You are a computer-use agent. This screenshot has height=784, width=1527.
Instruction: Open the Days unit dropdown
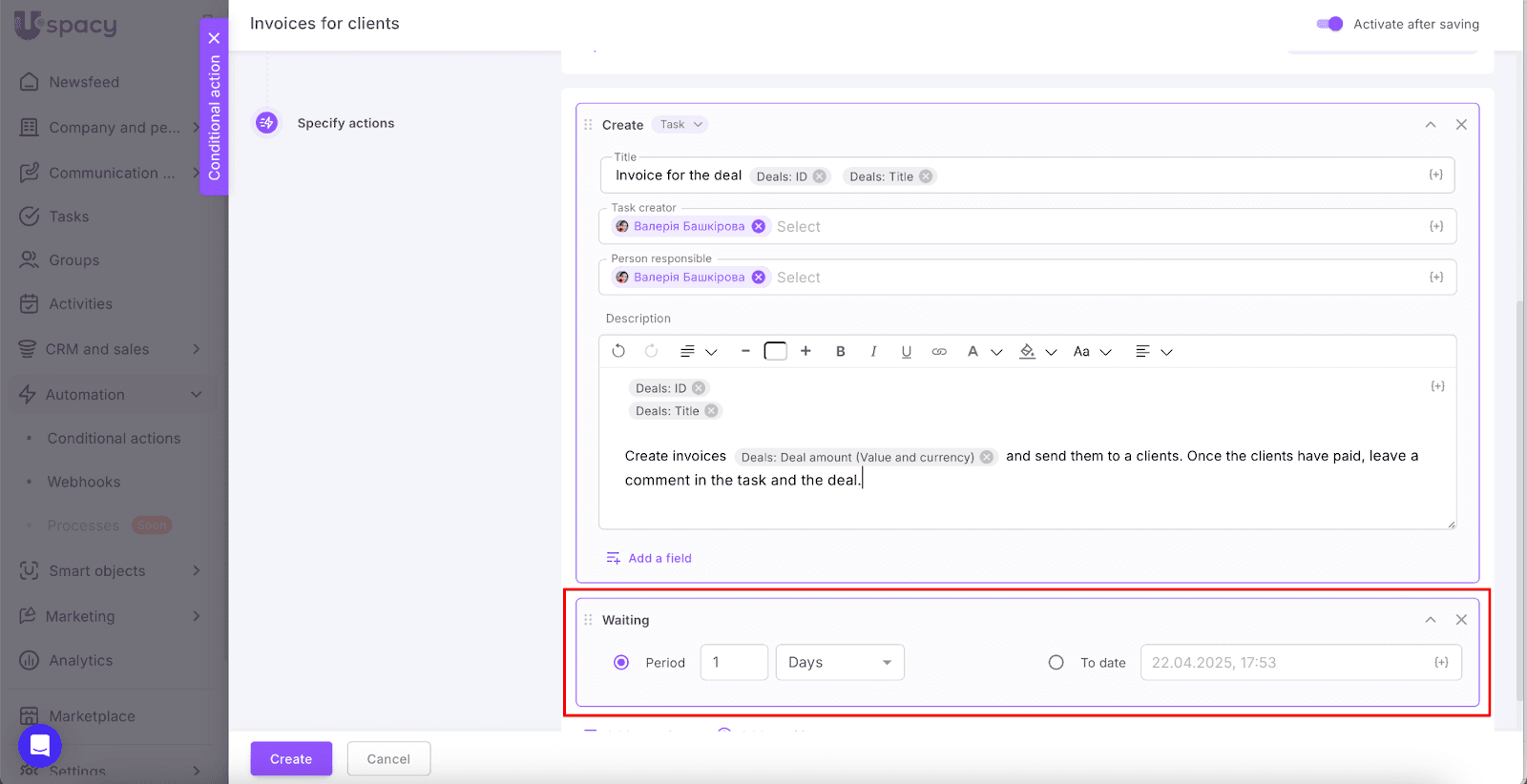point(840,663)
